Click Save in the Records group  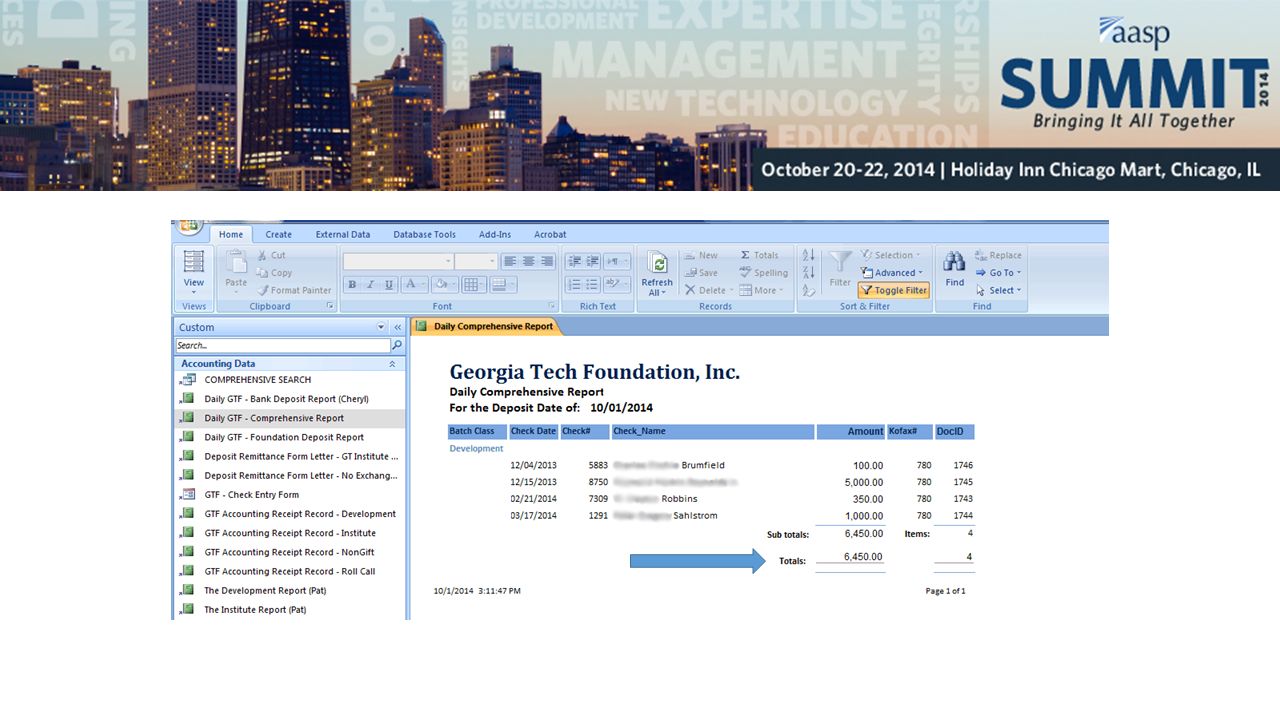[x=701, y=272]
